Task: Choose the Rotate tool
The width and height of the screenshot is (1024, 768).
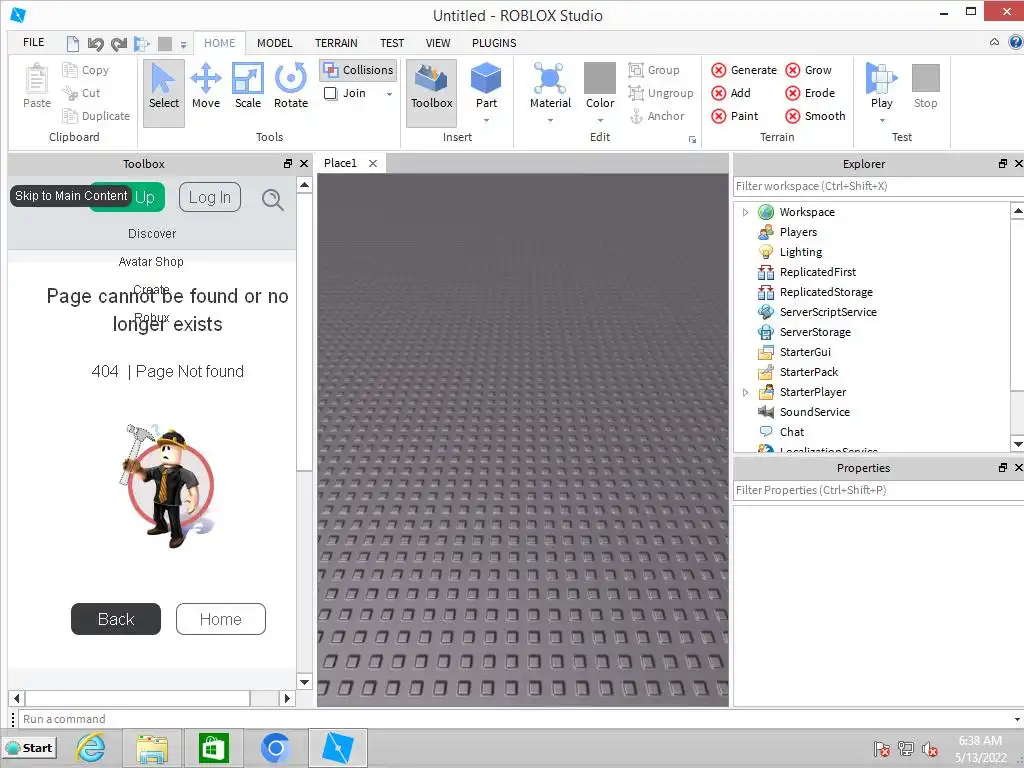Action: click(291, 86)
